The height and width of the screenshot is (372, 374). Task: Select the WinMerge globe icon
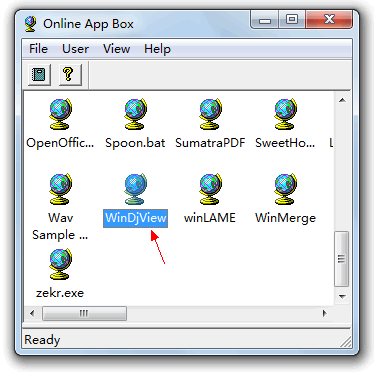[285, 189]
